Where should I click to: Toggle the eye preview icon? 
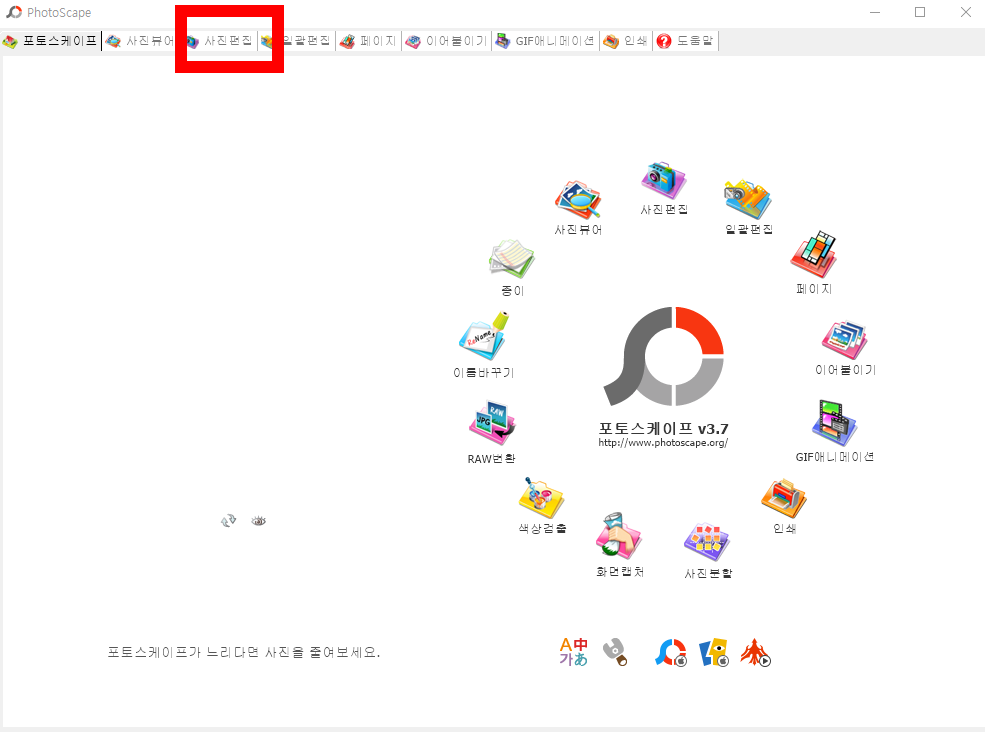pyautogui.click(x=258, y=520)
